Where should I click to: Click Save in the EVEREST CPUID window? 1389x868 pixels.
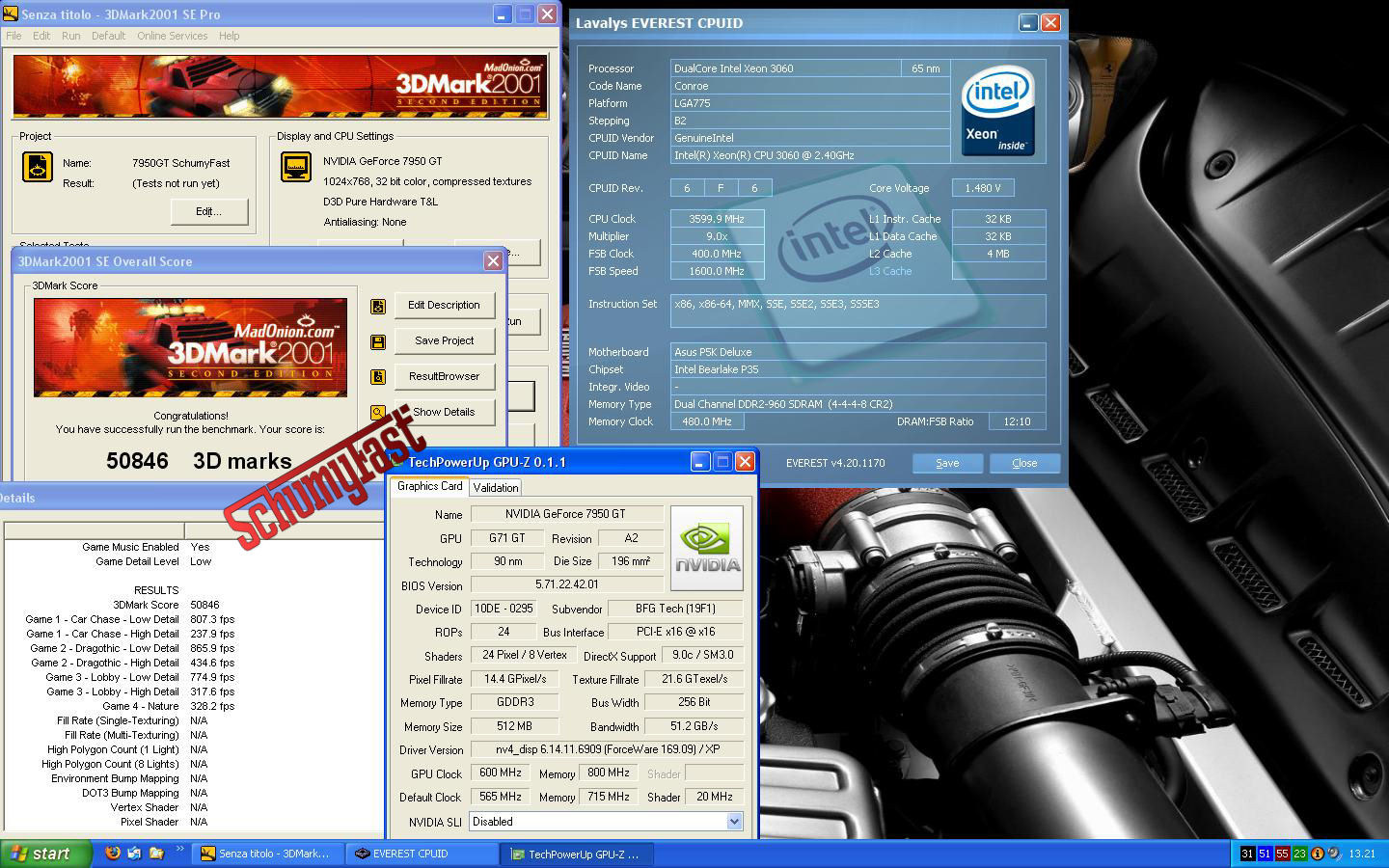(947, 464)
